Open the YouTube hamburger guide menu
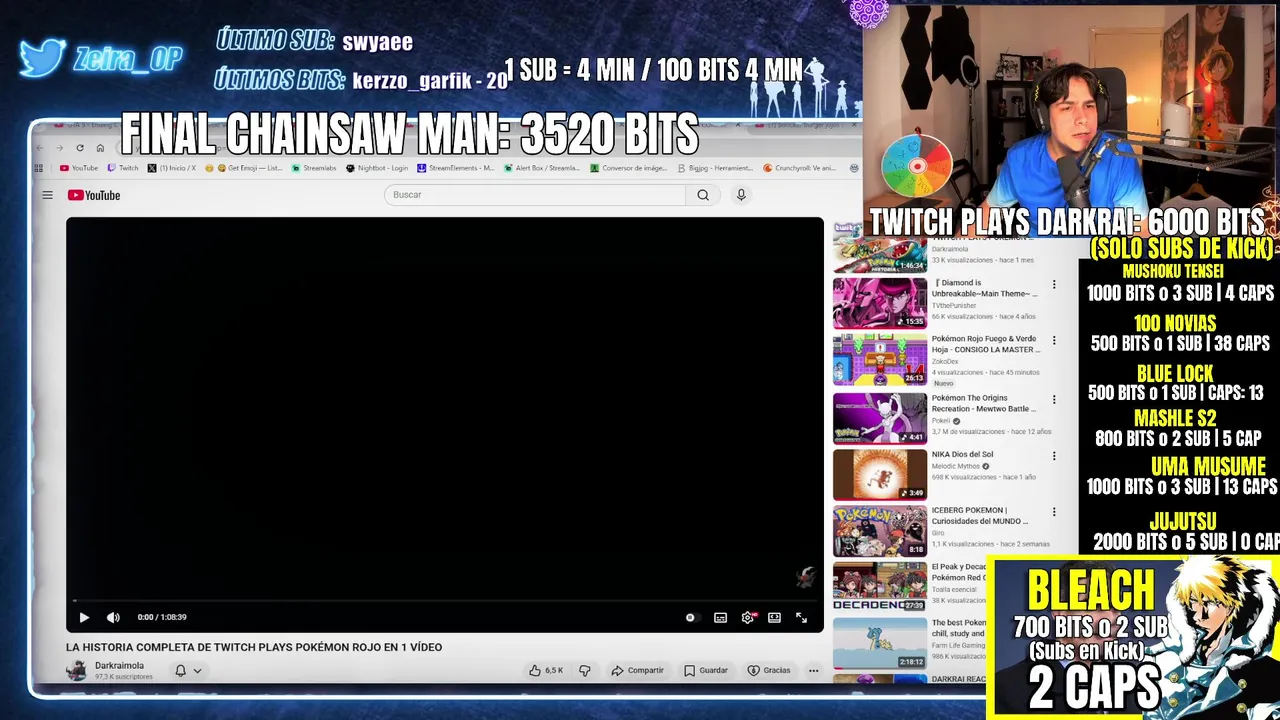Screen dimensions: 1280x720 (x=47, y=195)
